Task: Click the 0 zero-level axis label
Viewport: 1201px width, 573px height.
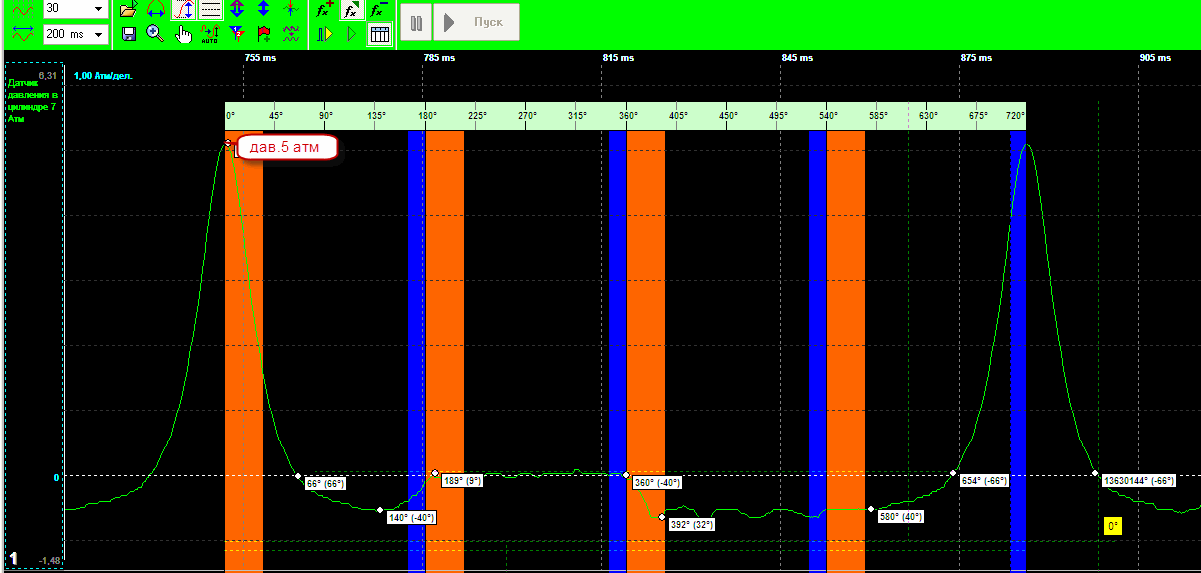Action: (x=56, y=477)
